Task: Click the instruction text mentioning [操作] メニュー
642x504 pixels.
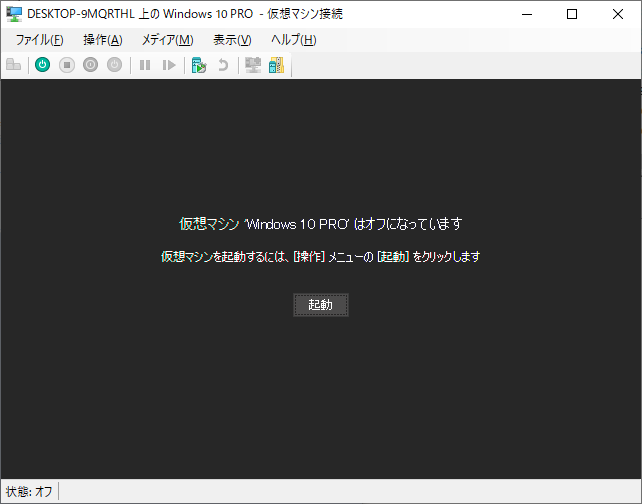Action: pos(321,257)
